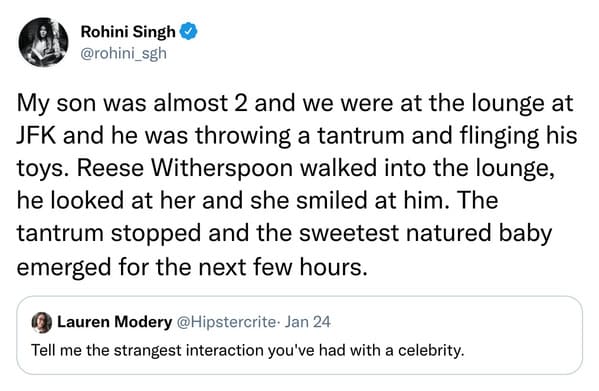The width and height of the screenshot is (599, 391).
Task: Click the phrase 'flinging his' in the tweet
Action: (x=518, y=136)
